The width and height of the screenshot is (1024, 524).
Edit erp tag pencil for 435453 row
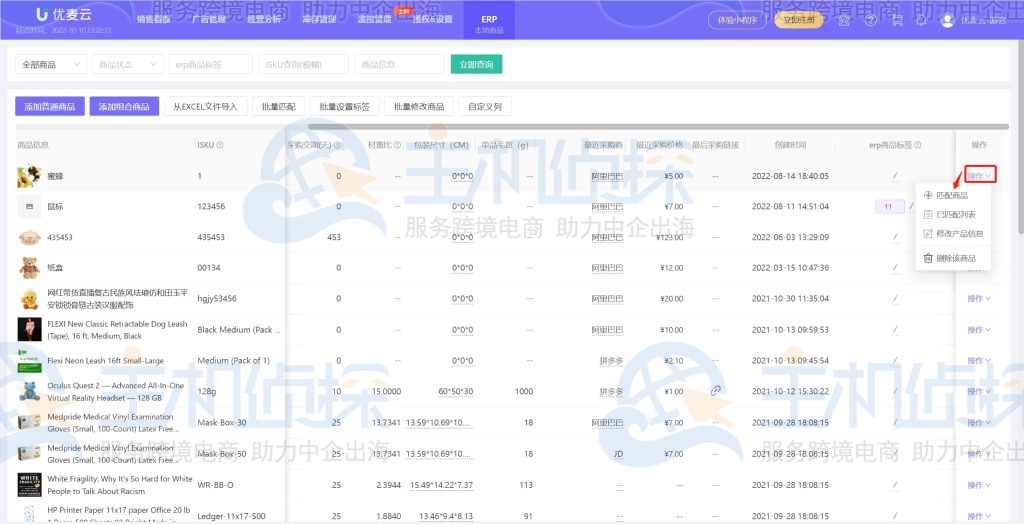click(x=895, y=237)
